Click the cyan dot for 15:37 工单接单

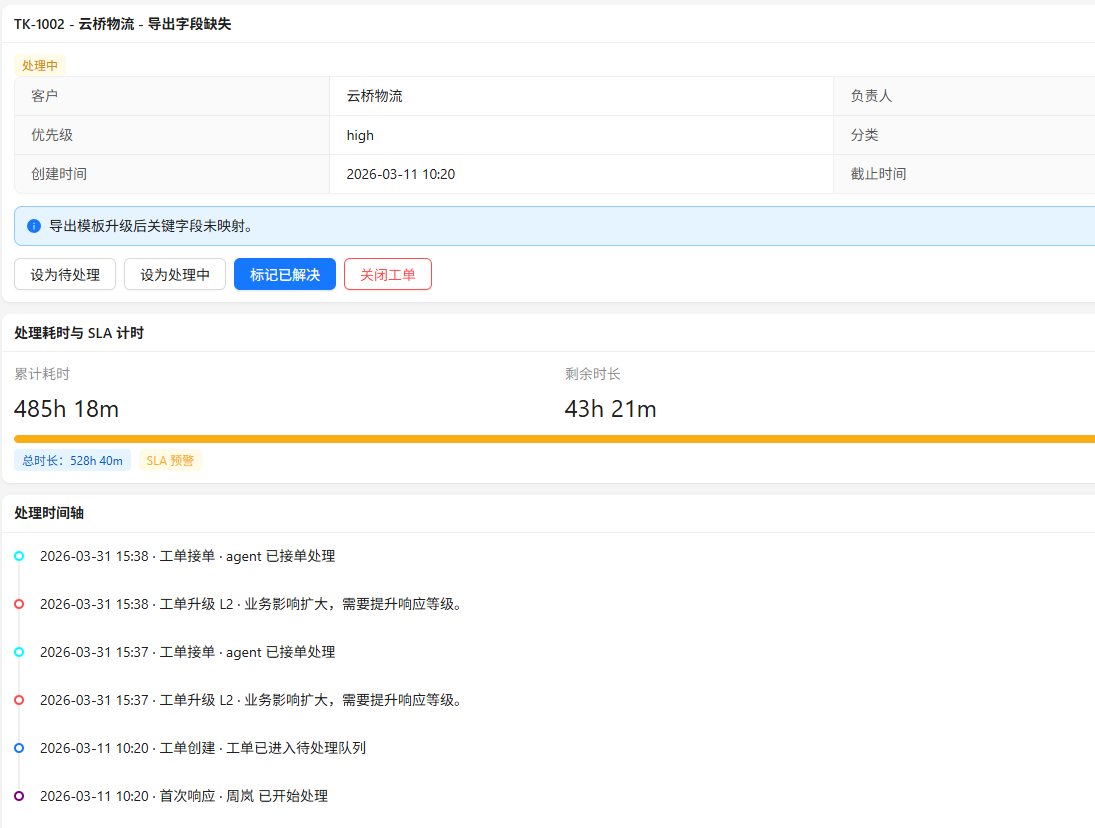(x=19, y=652)
